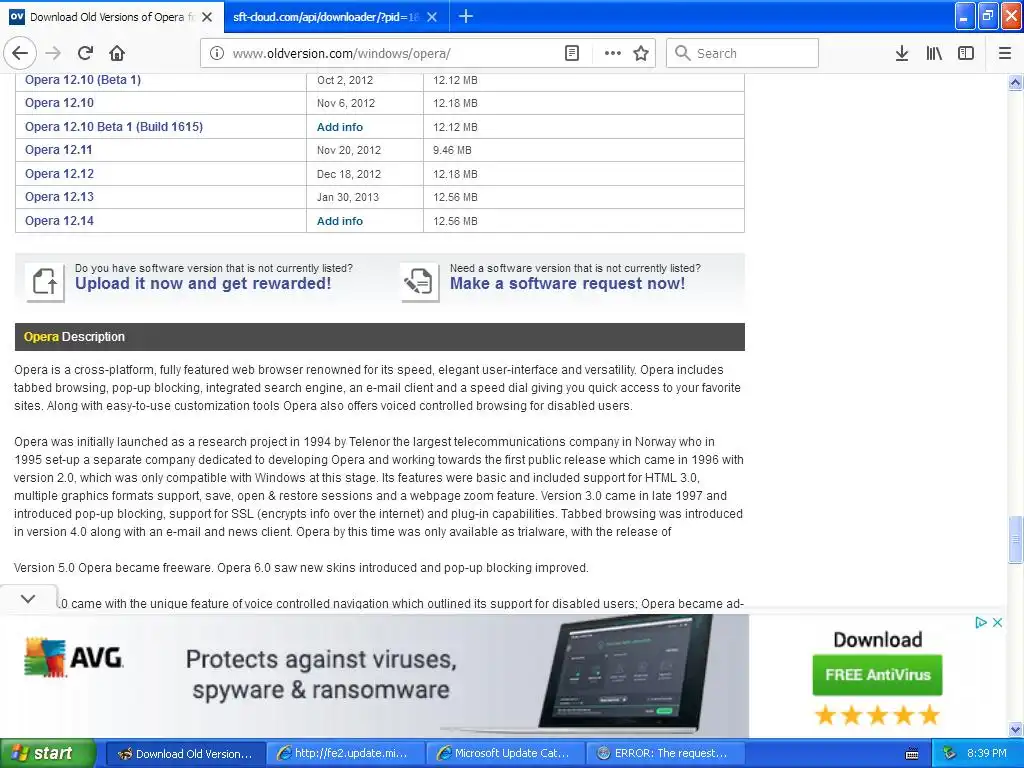This screenshot has width=1024, height=768.
Task: Open the Opera 12.10 download link
Action: pyautogui.click(x=59, y=103)
